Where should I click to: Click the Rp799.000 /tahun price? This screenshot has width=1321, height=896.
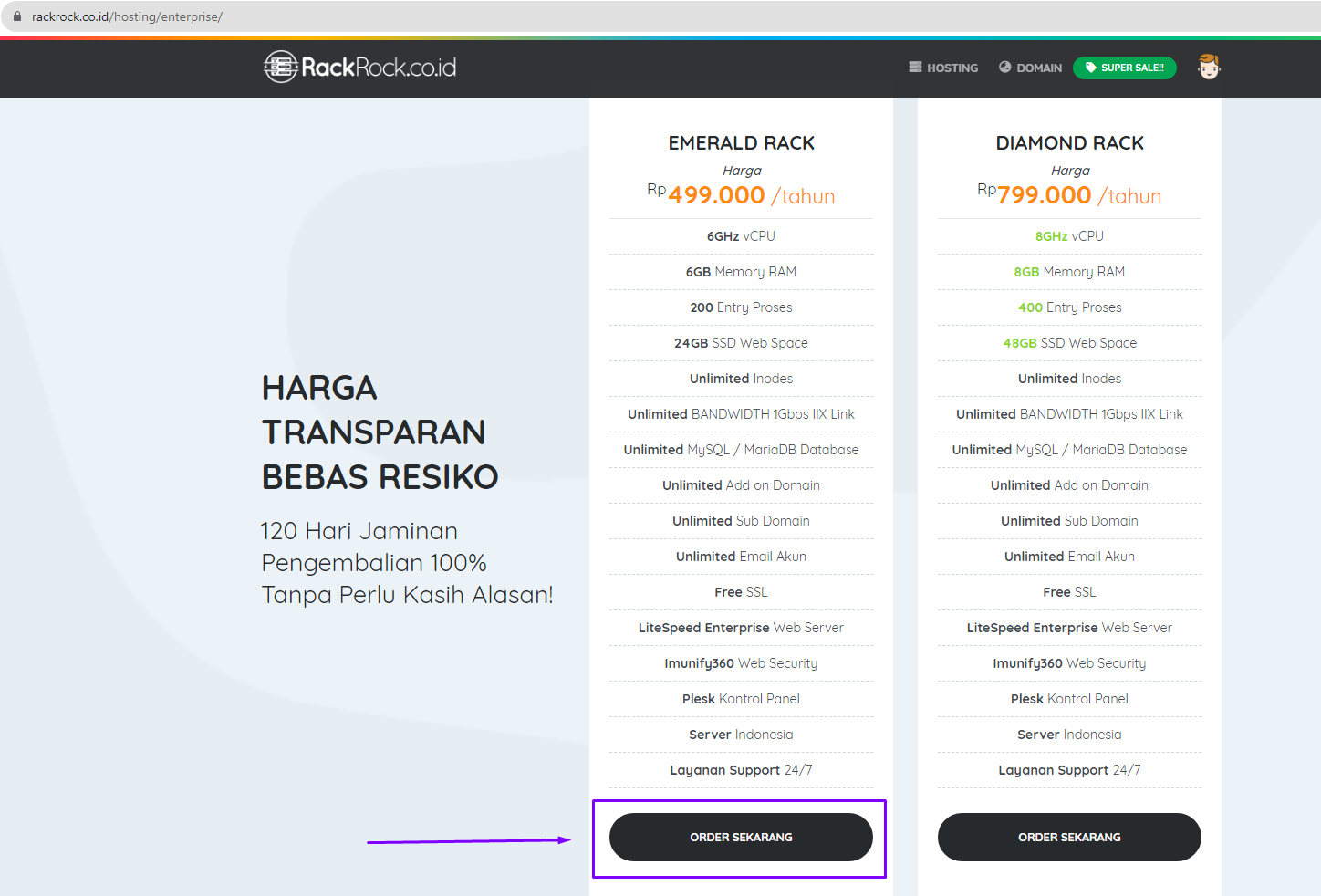(1069, 195)
